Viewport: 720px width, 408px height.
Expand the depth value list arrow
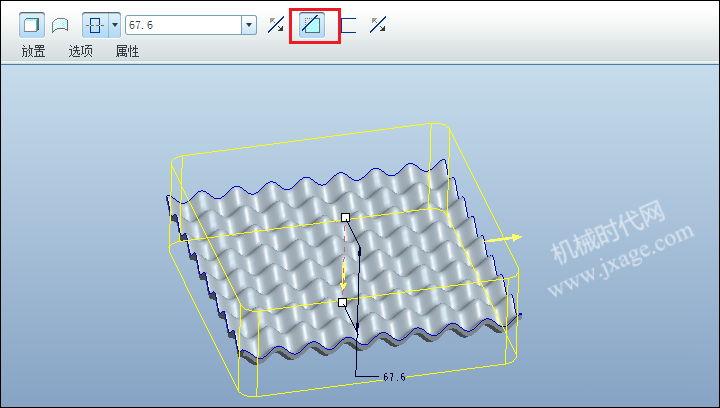[x=249, y=25]
